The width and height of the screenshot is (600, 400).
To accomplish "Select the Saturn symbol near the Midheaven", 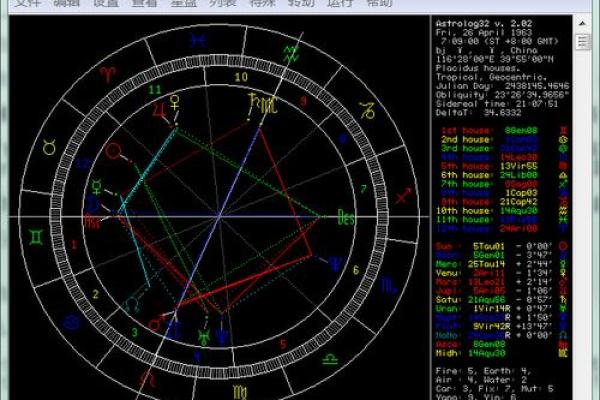I will [253, 100].
